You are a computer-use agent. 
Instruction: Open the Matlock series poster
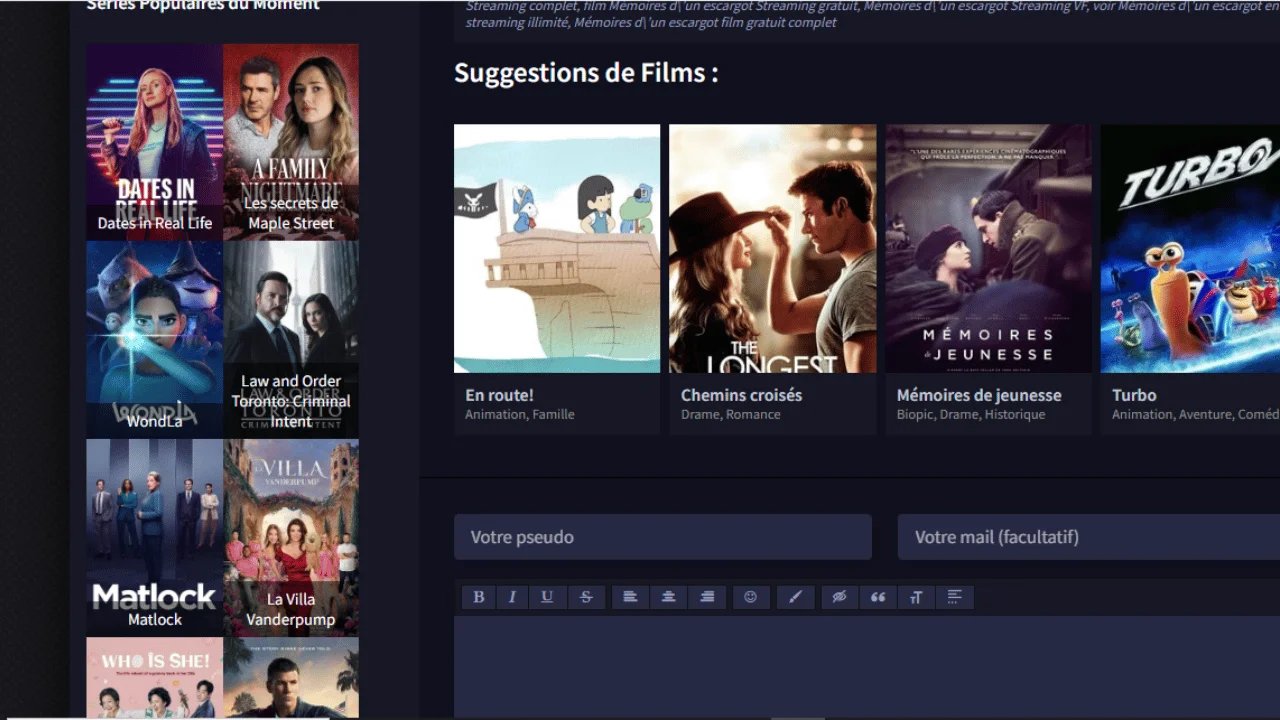155,537
